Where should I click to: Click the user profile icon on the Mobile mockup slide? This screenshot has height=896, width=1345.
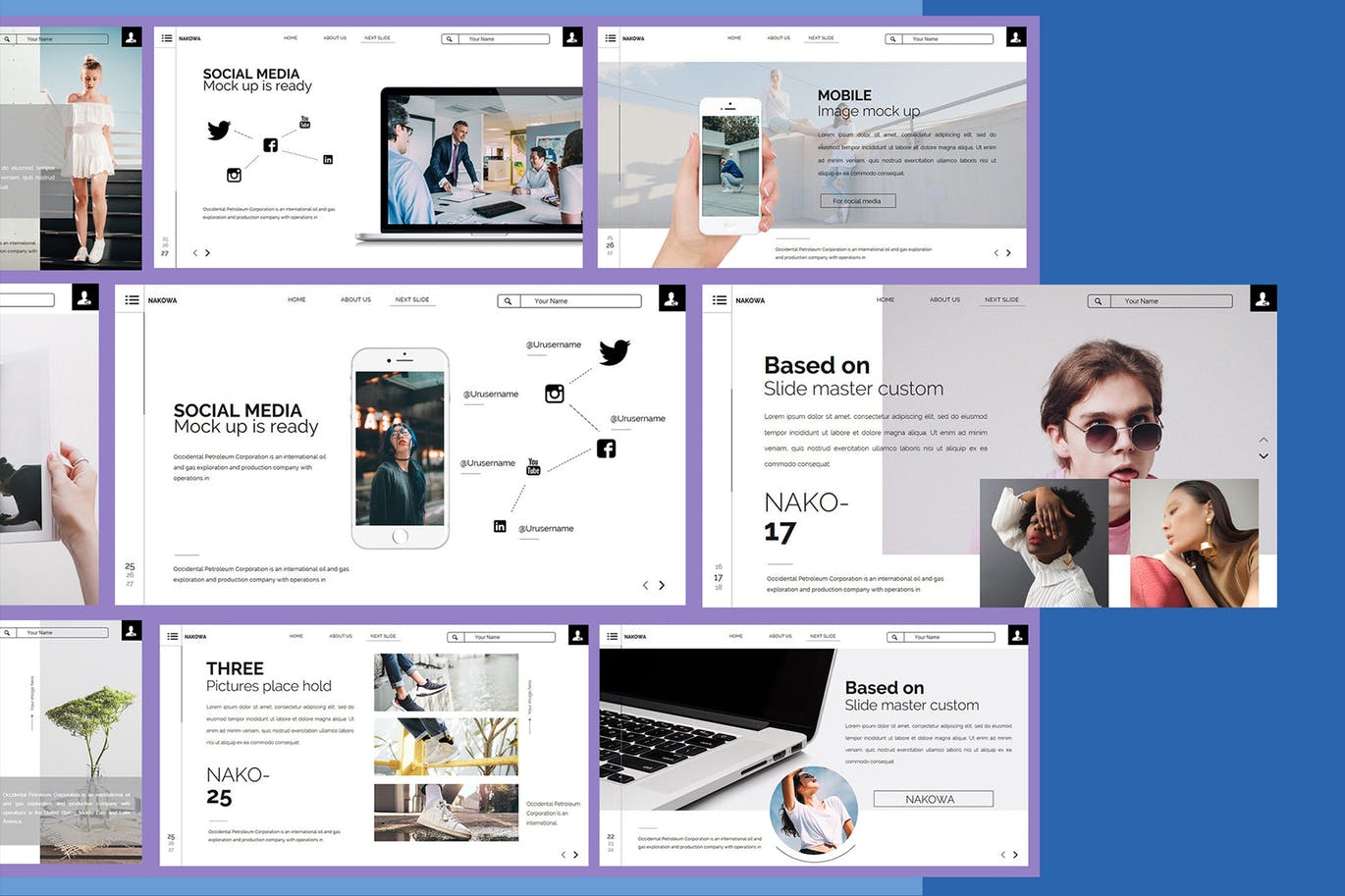pyautogui.click(x=1016, y=37)
